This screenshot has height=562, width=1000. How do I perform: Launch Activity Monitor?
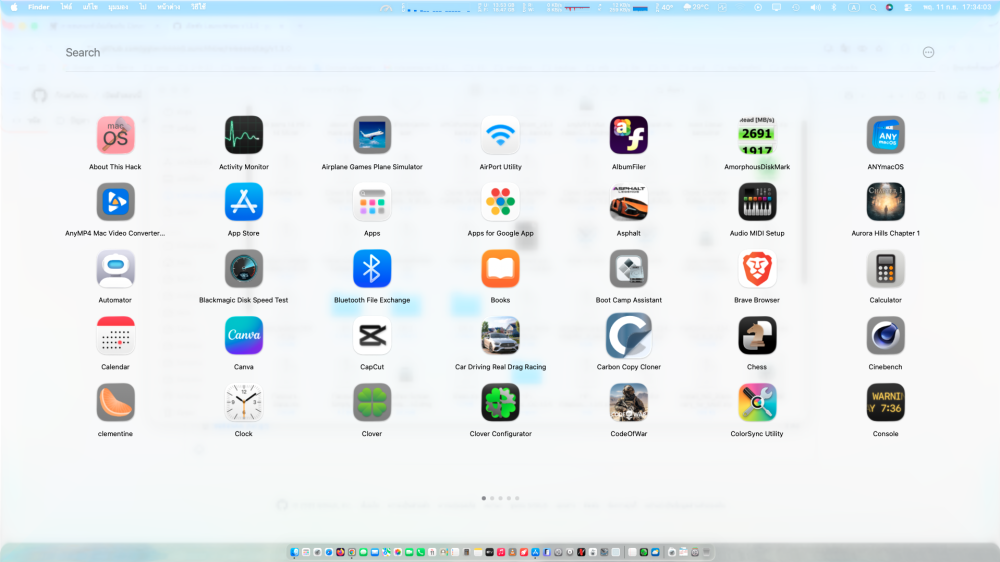tap(244, 135)
